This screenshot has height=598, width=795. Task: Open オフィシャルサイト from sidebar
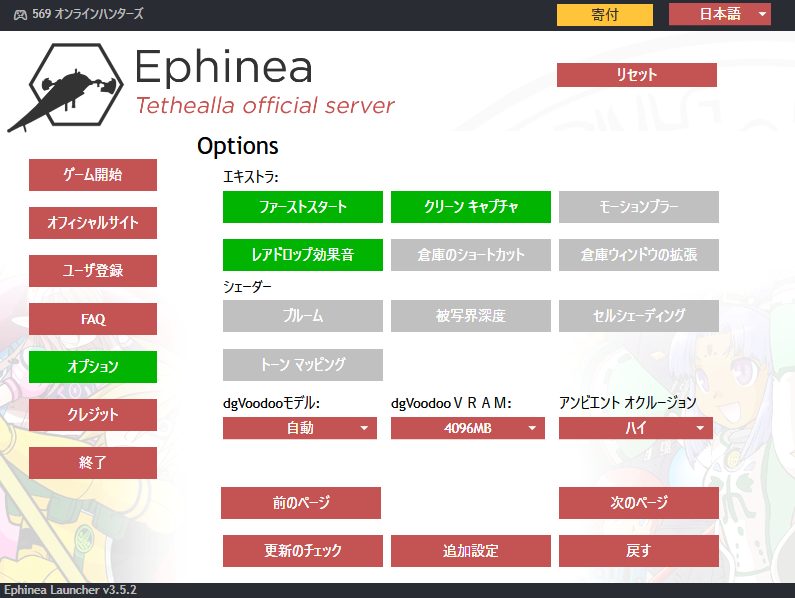tap(93, 223)
